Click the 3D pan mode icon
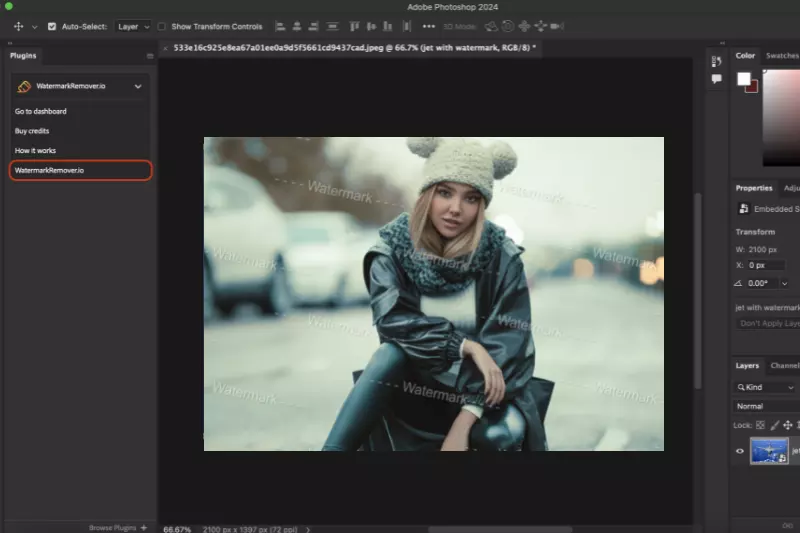 (524, 27)
